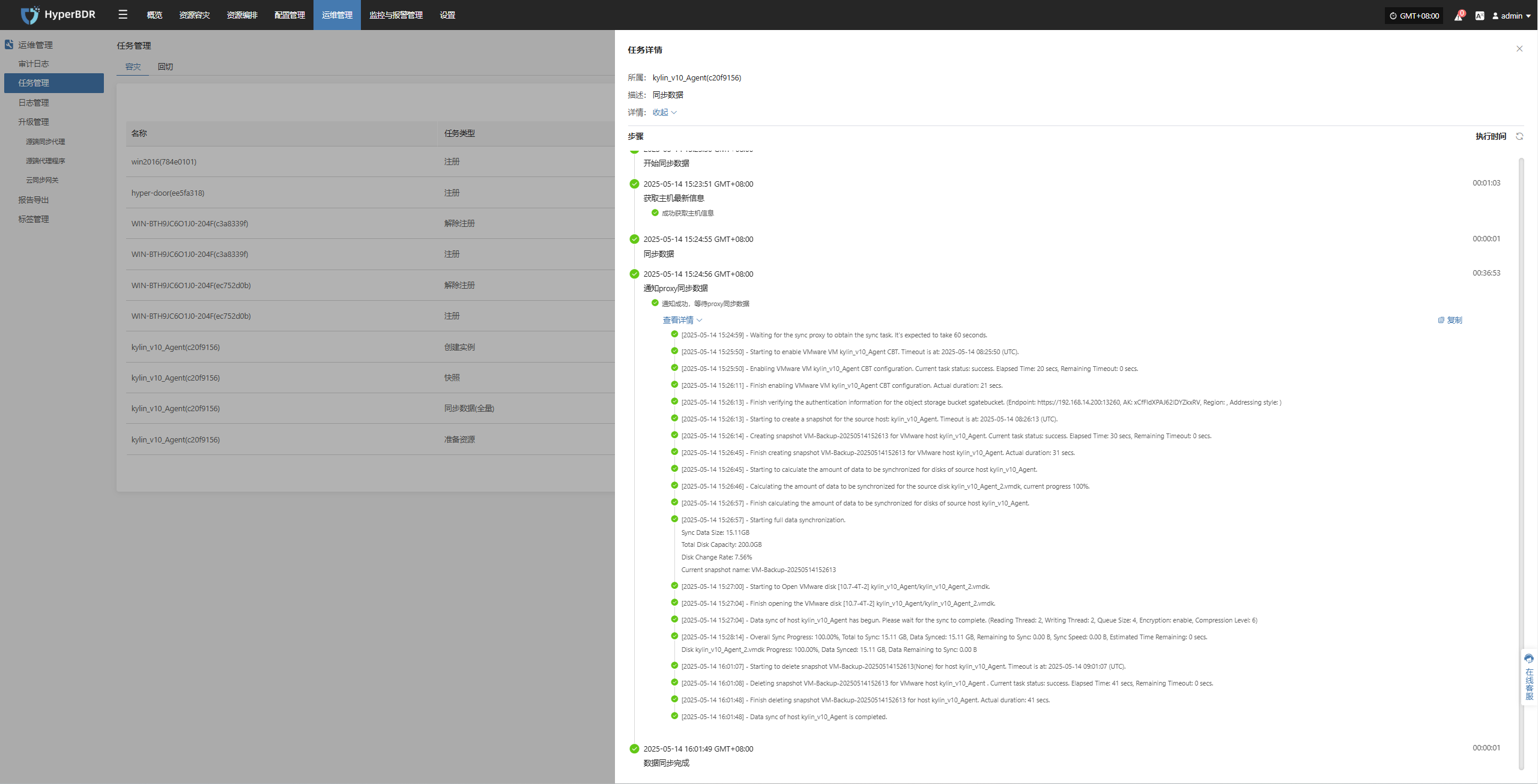Screen dimensions: 1538x784
Task: Click the check icon beside 成功获取主机信息
Action: (655, 213)
